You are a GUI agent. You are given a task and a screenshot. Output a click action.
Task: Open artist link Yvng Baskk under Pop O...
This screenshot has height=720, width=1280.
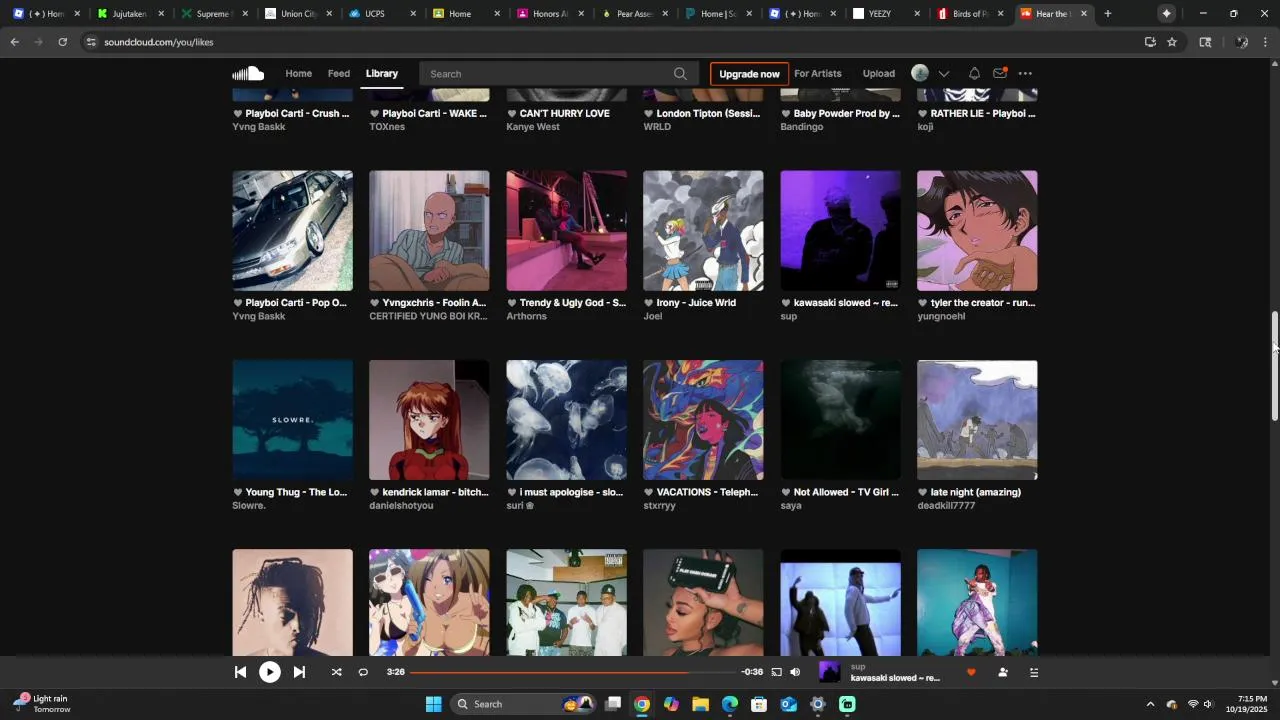pos(259,317)
